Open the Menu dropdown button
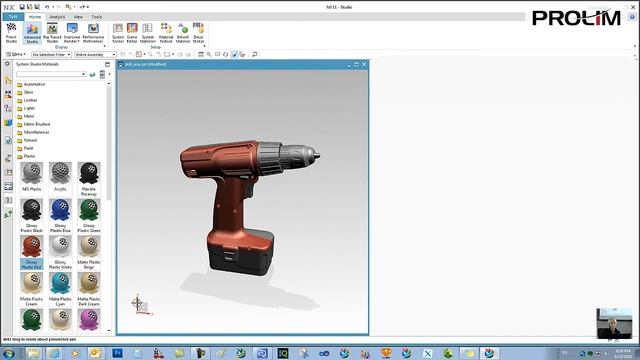This screenshot has height=360, width=640. [16, 54]
